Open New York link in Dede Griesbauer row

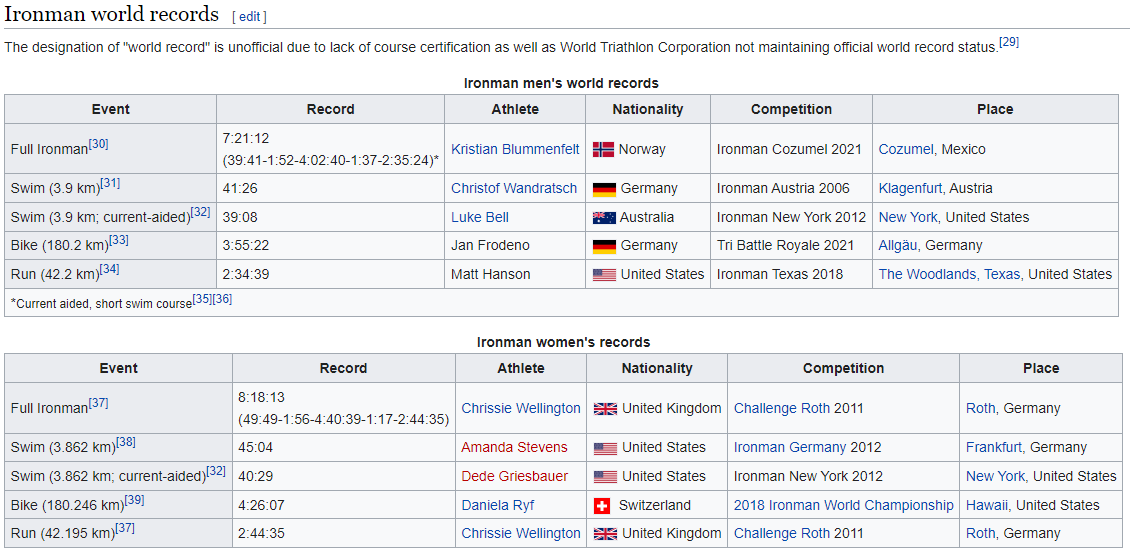(995, 476)
